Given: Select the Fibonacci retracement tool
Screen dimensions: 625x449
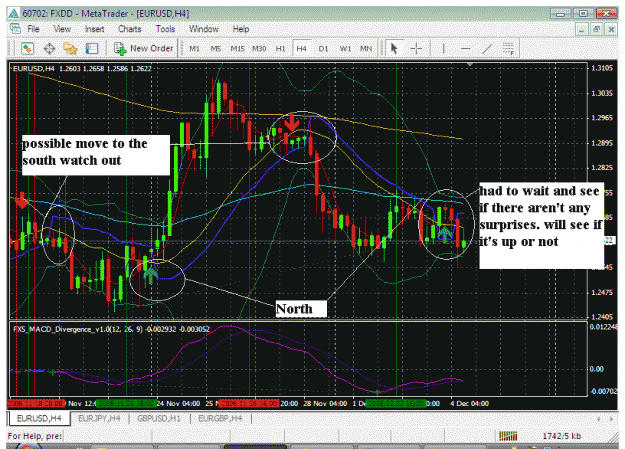Looking at the screenshot, I should [508, 49].
